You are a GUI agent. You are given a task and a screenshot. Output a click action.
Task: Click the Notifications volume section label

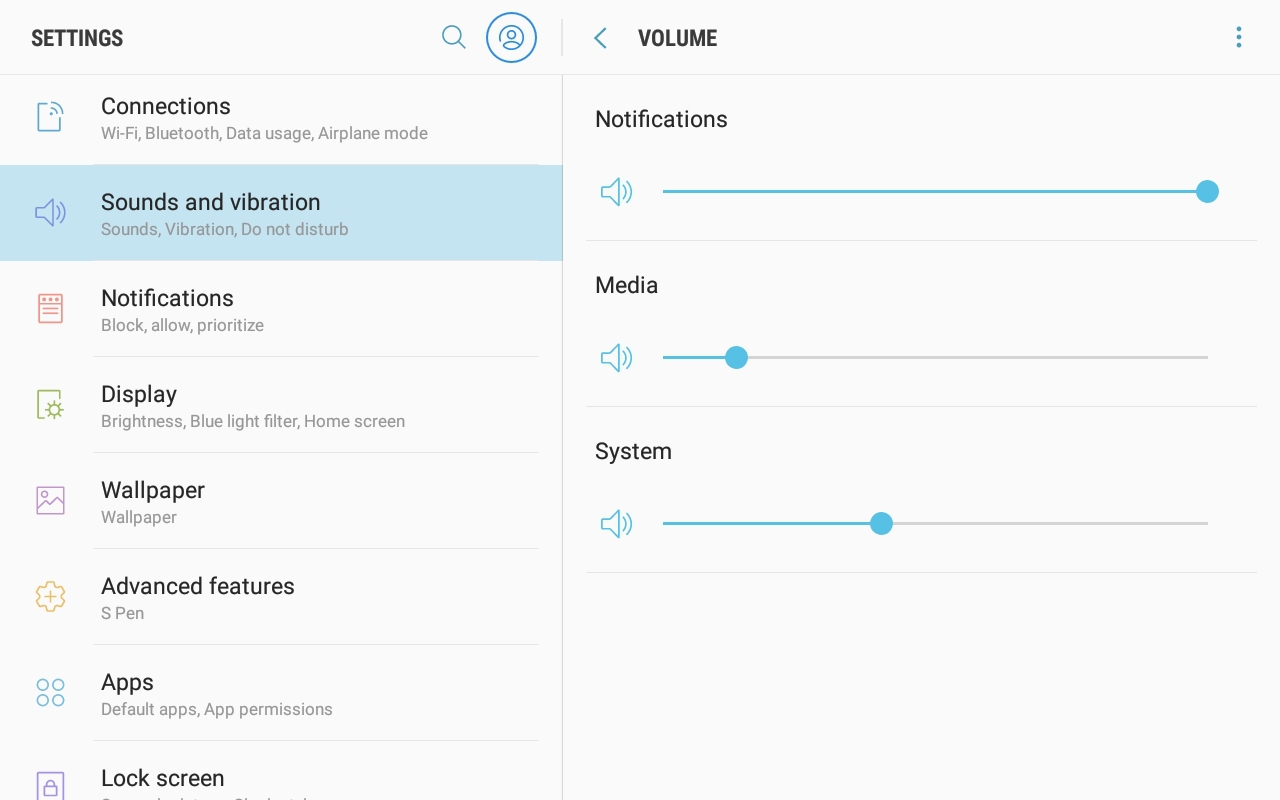[x=661, y=119]
